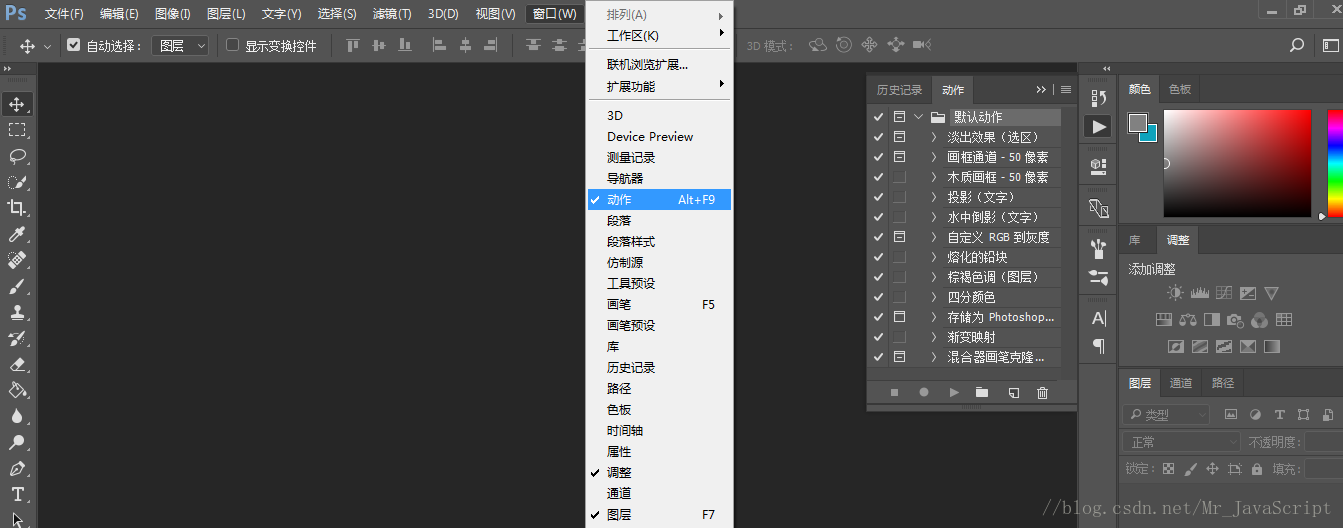Switch to the 通道 tab

[1181, 382]
